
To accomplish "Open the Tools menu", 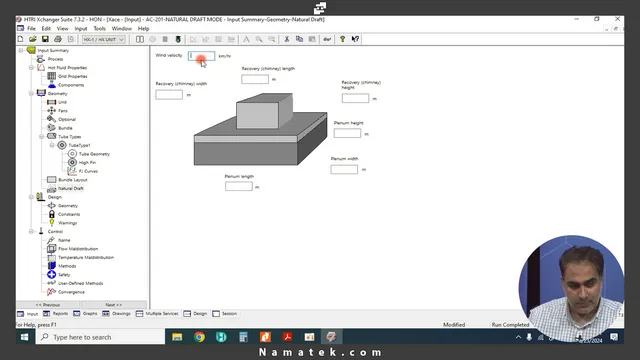I will tap(100, 29).
